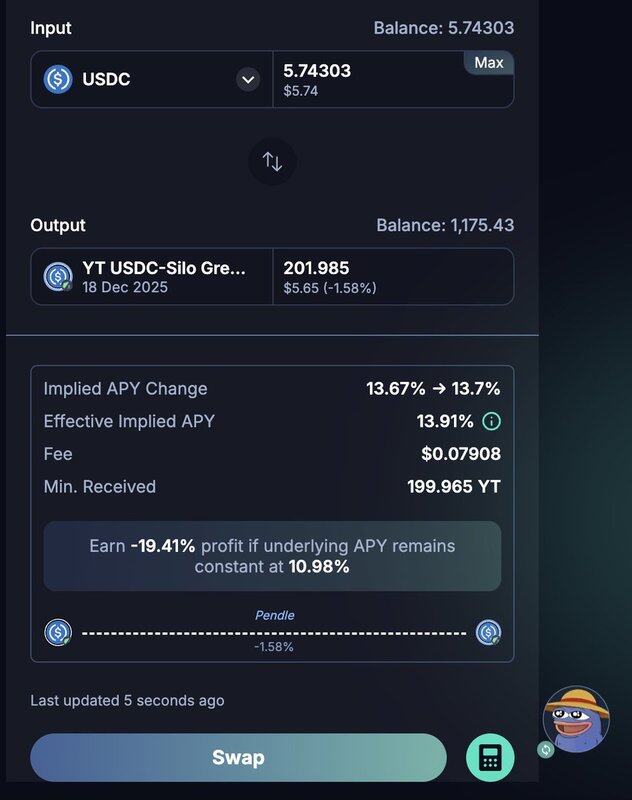632x800 pixels.
Task: Open the USDC token selector
Action: 152,79
